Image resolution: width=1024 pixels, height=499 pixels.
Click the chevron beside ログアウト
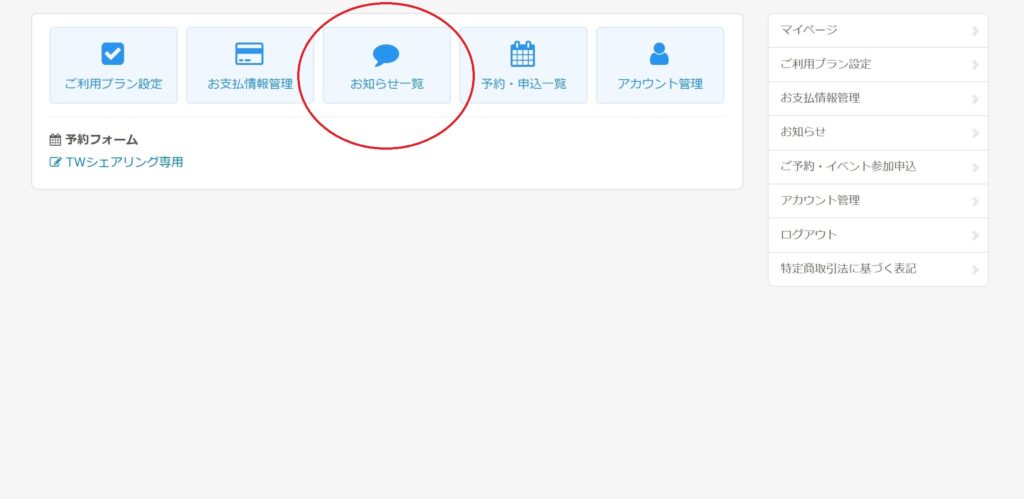pos(975,235)
